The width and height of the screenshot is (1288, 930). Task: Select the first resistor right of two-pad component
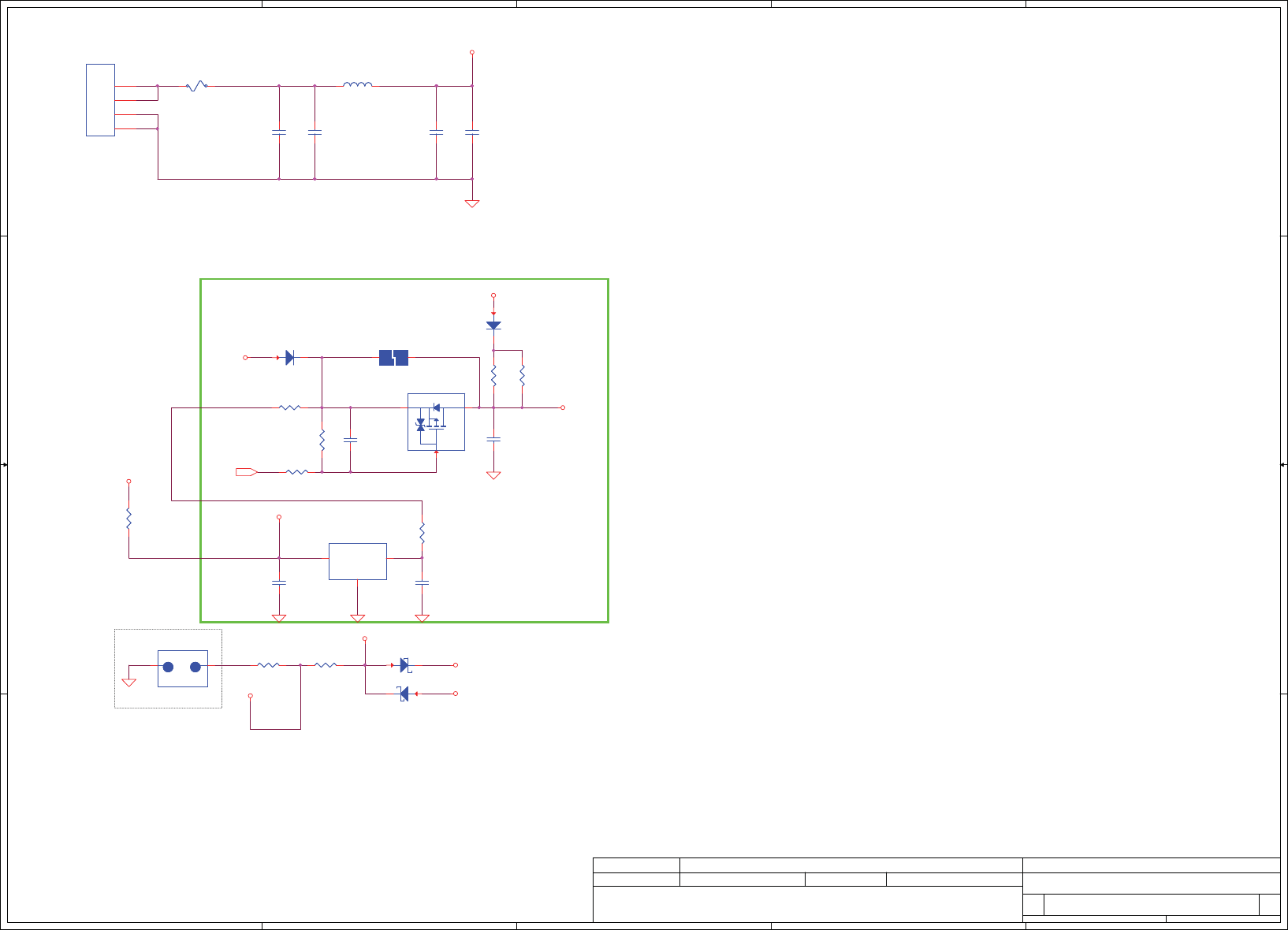pos(269,665)
